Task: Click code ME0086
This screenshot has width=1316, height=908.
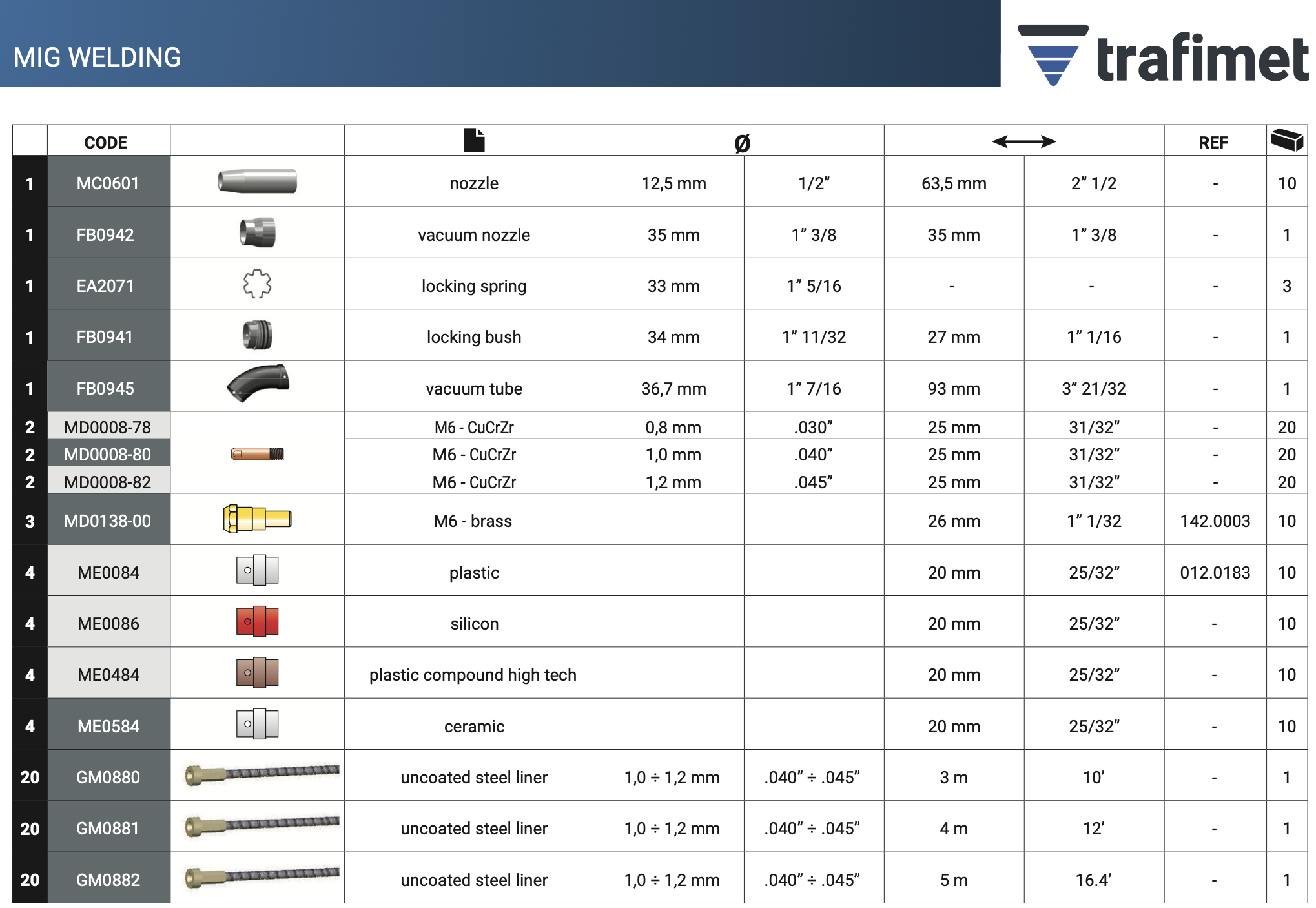Action: 108,624
